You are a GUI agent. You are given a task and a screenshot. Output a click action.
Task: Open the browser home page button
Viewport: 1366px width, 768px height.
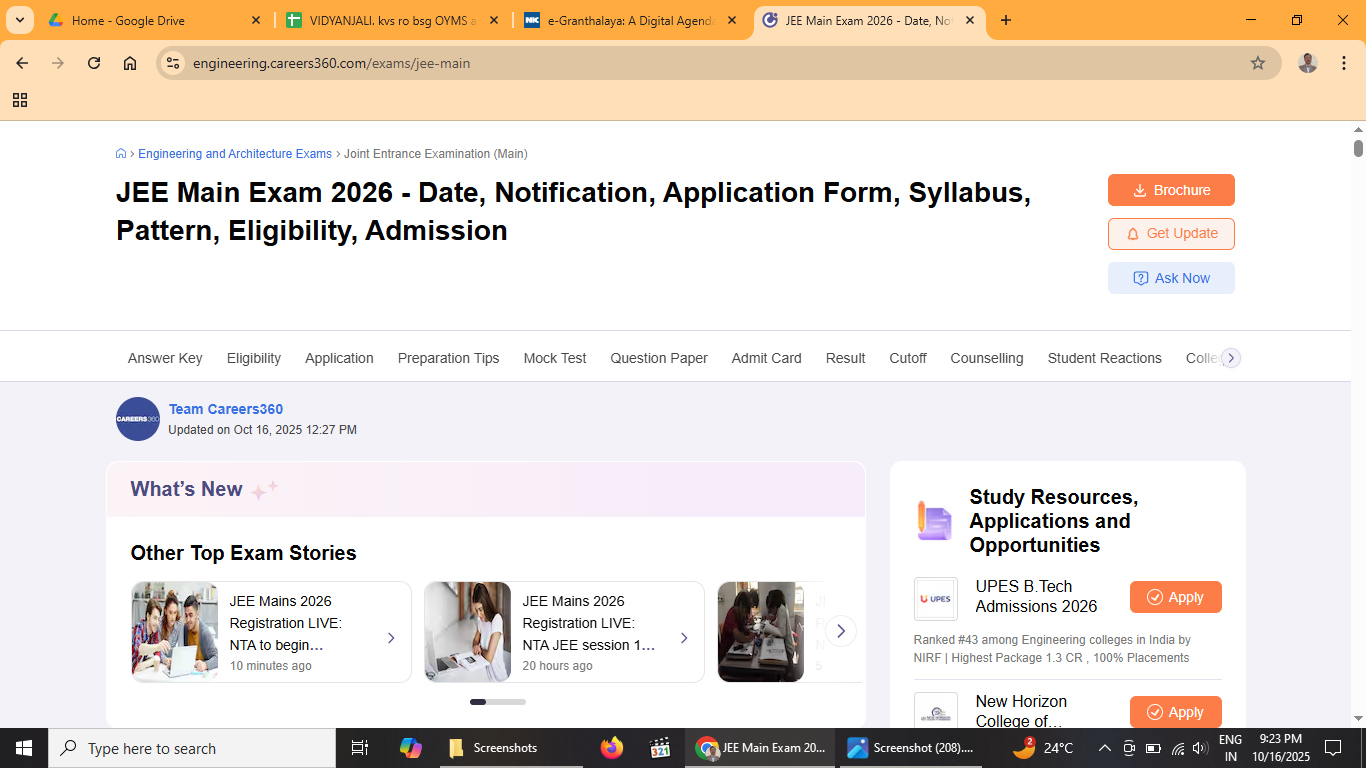point(130,63)
